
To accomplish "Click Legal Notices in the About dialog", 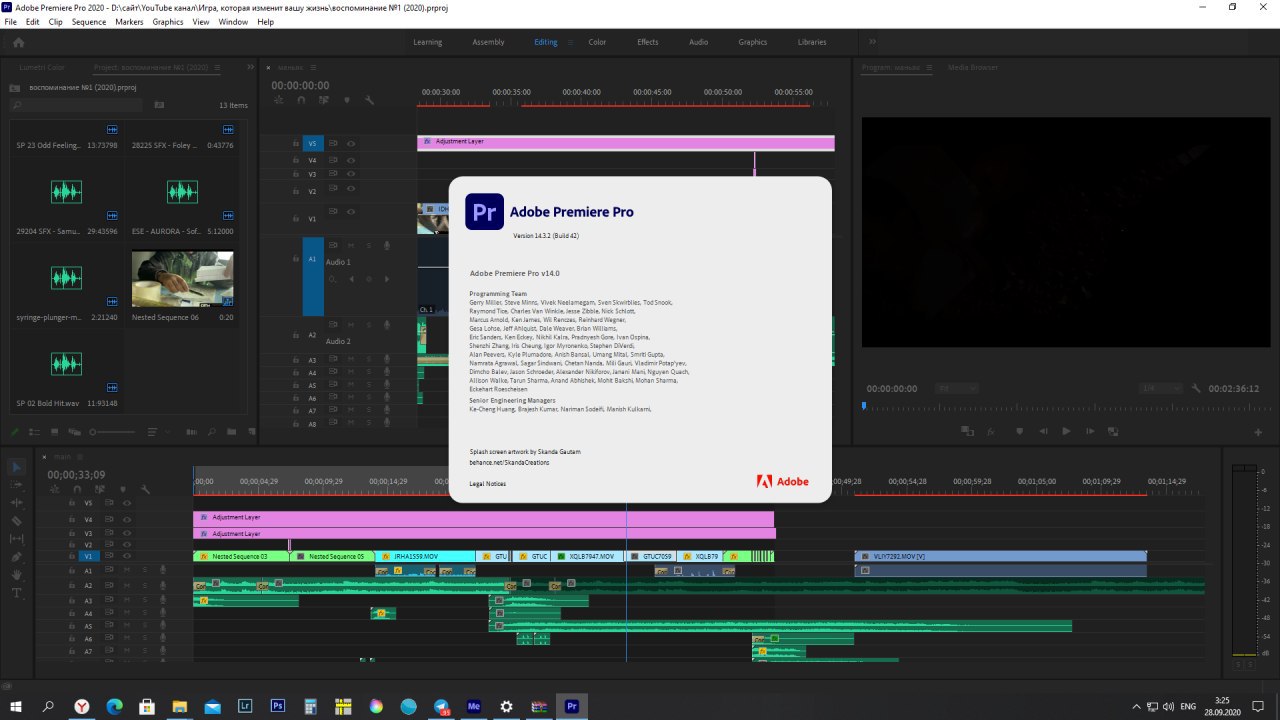I will (x=488, y=484).
